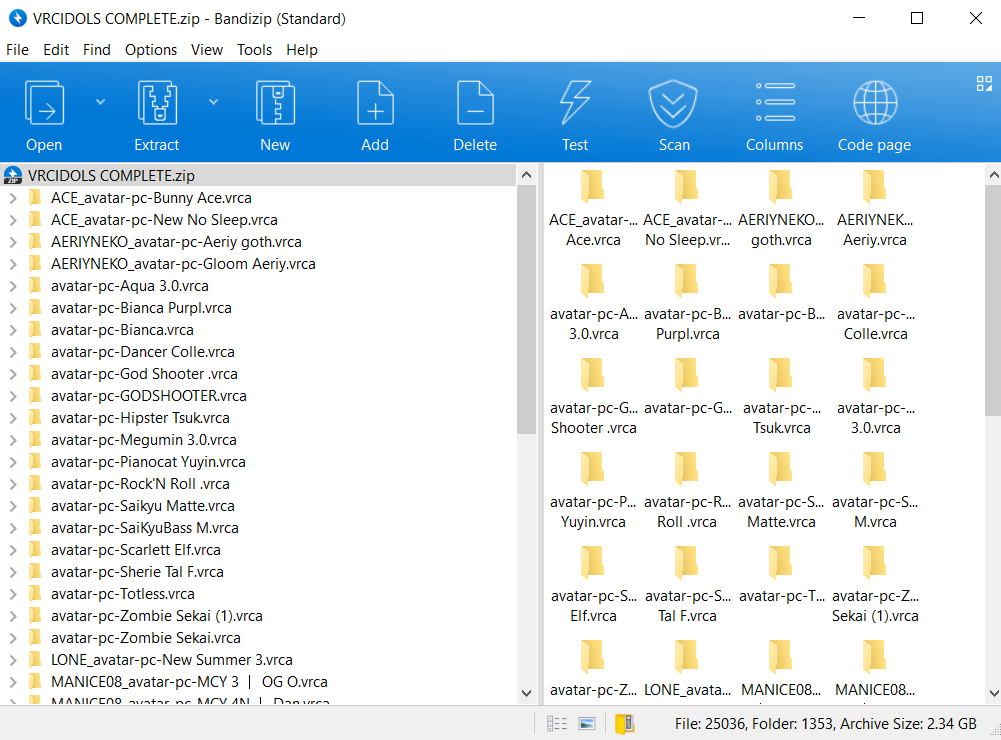Click the Add files toolbar icon
1001x740 pixels.
[375, 103]
